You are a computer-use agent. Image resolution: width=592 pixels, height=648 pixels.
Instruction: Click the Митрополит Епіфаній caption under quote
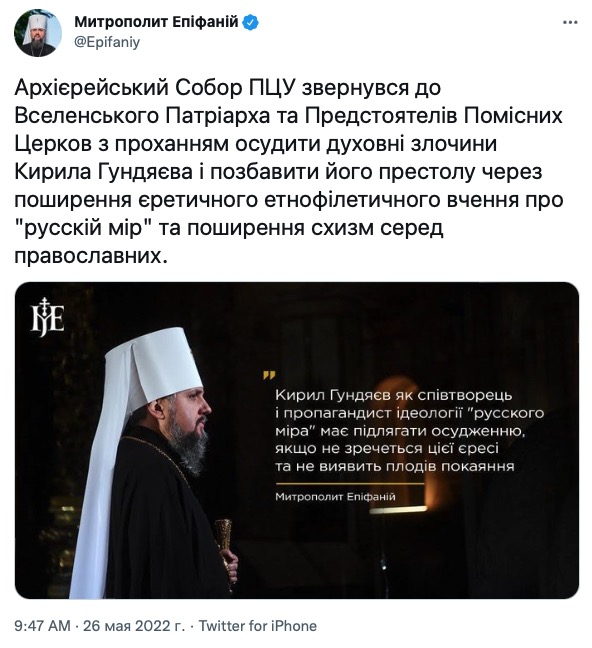point(335,496)
